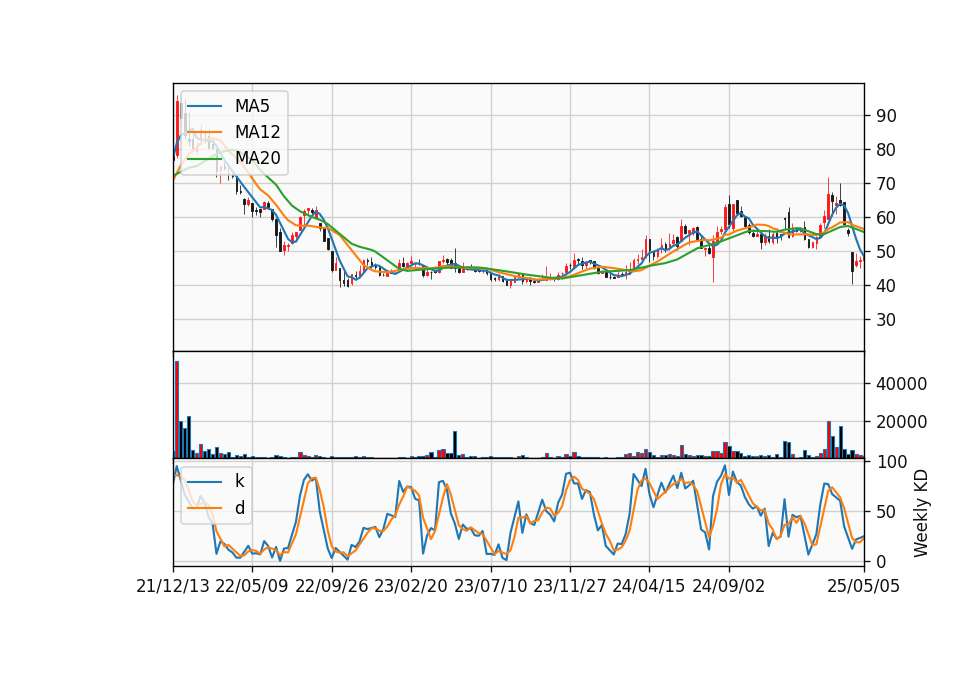Click the 80 price axis label

click(886, 150)
